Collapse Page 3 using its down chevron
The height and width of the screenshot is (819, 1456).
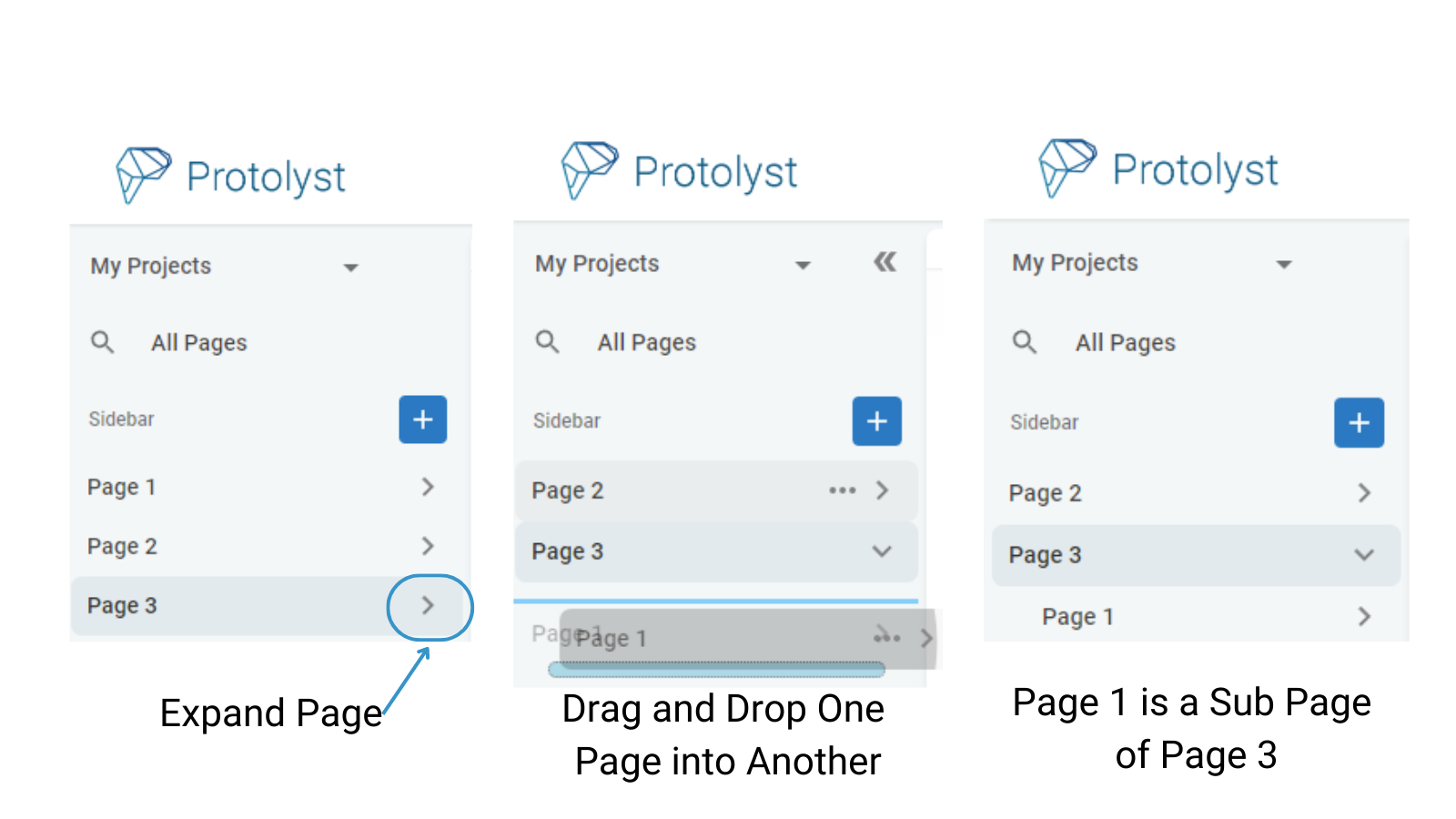pos(880,551)
